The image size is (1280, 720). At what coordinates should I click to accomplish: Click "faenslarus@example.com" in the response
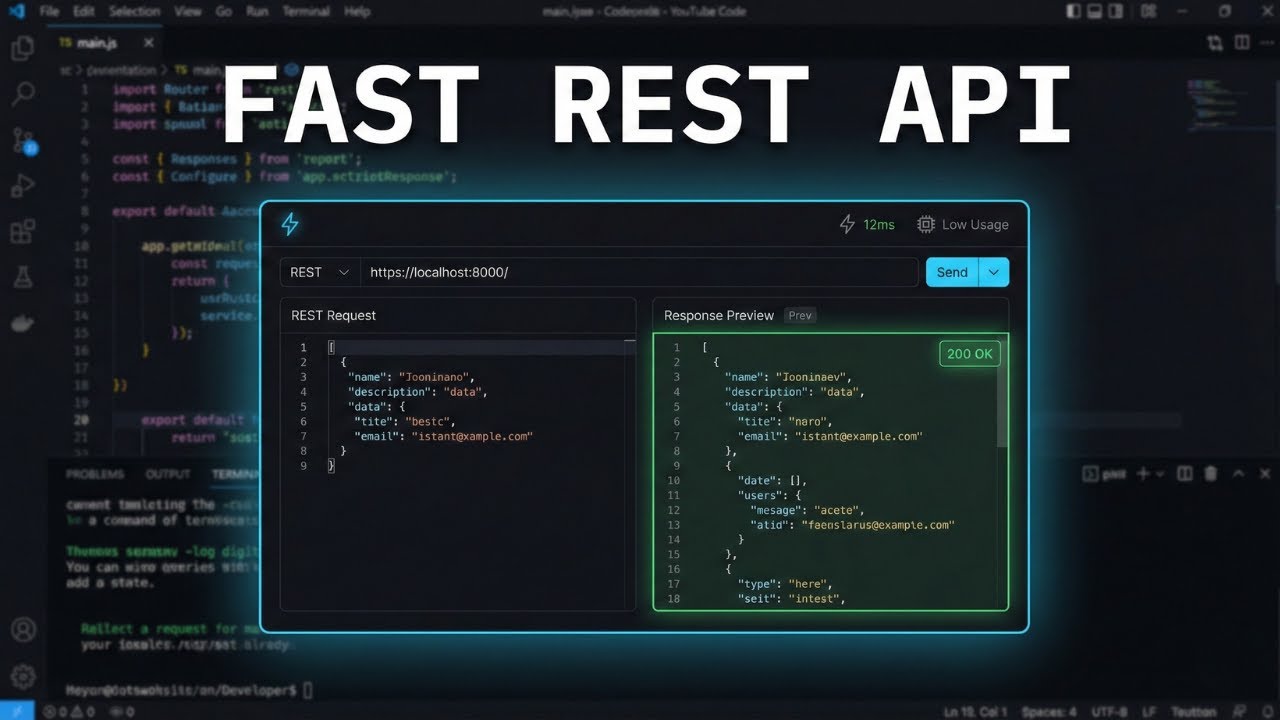click(x=878, y=524)
